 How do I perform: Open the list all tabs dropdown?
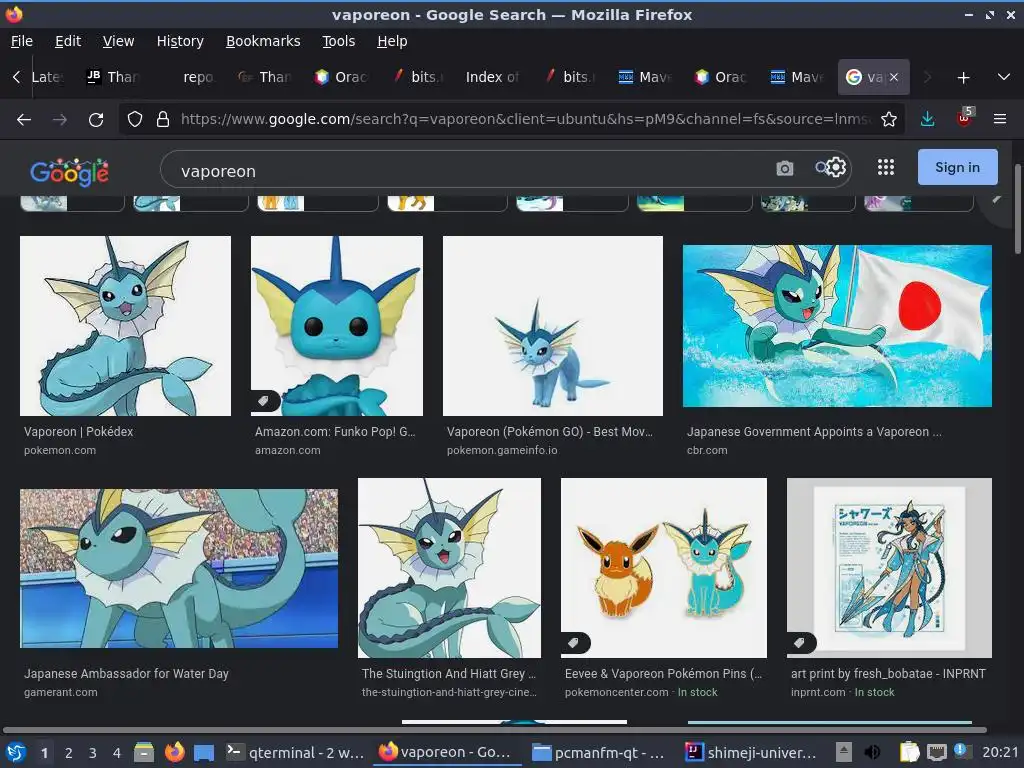point(1004,77)
